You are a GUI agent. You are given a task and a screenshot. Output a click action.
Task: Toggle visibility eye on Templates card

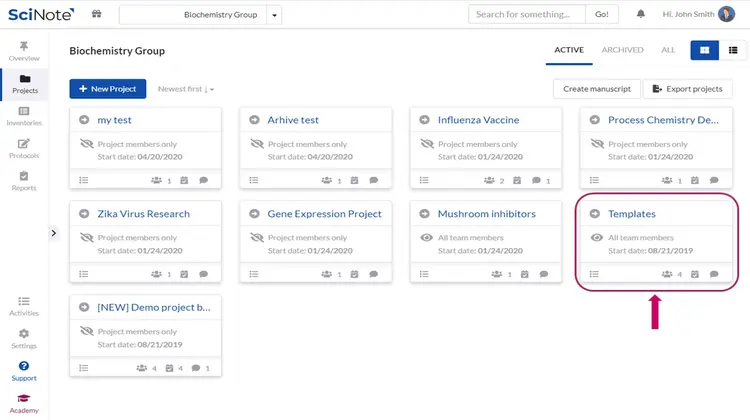point(596,237)
